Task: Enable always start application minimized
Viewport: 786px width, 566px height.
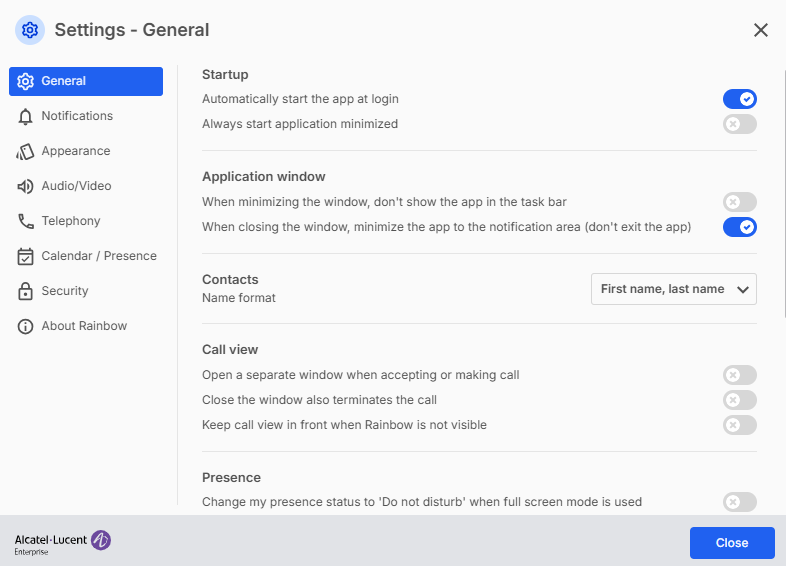Action: 740,124
